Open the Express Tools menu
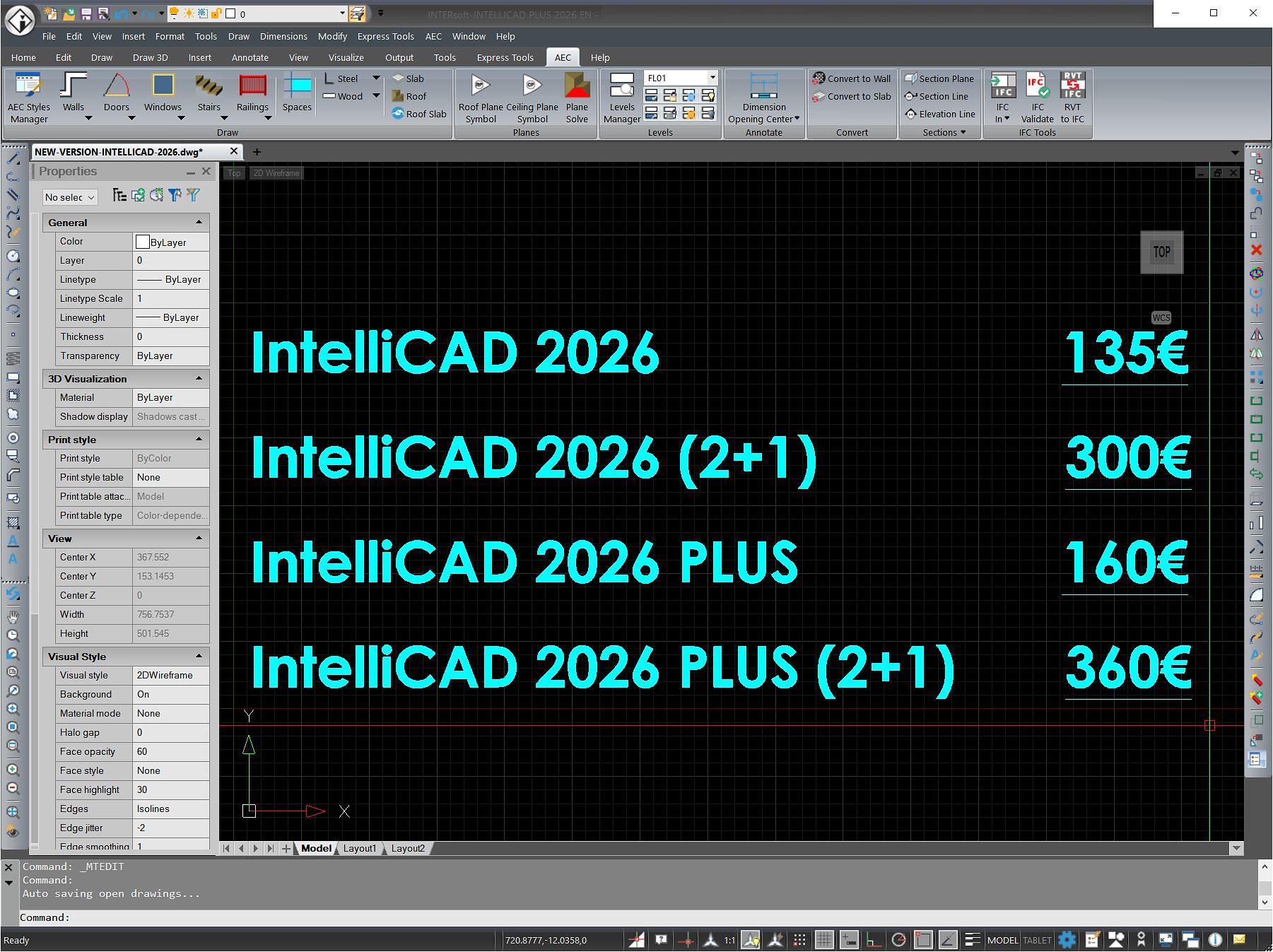The width and height of the screenshot is (1273, 952). [385, 36]
